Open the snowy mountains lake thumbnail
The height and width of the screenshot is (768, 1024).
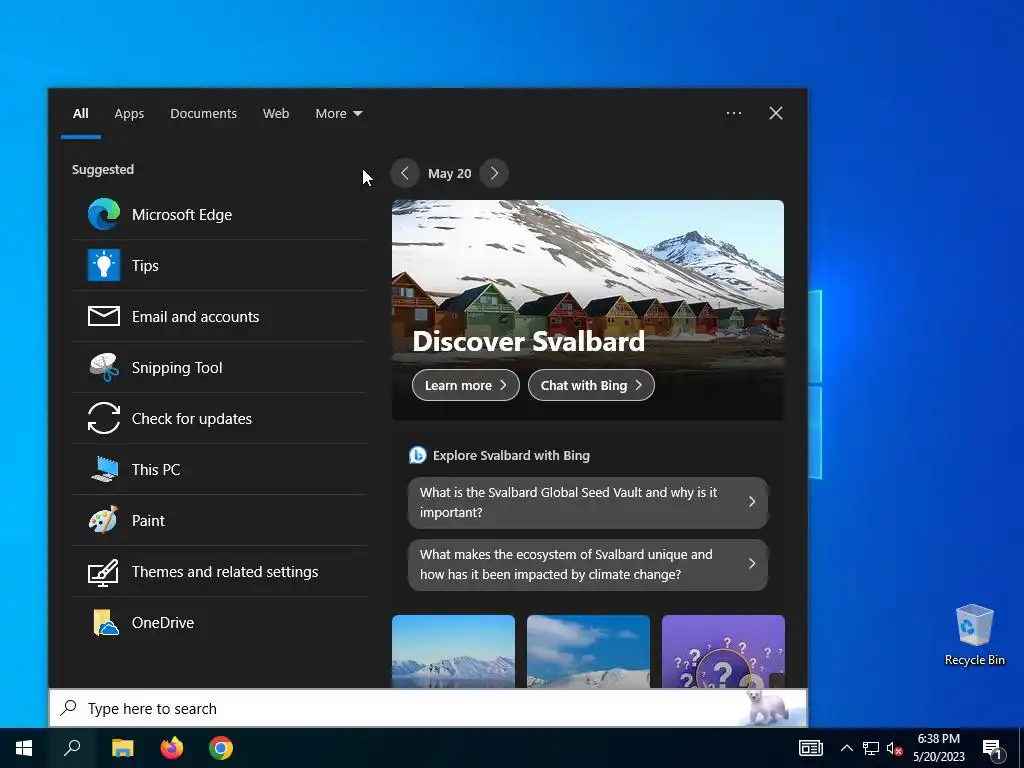(x=453, y=651)
